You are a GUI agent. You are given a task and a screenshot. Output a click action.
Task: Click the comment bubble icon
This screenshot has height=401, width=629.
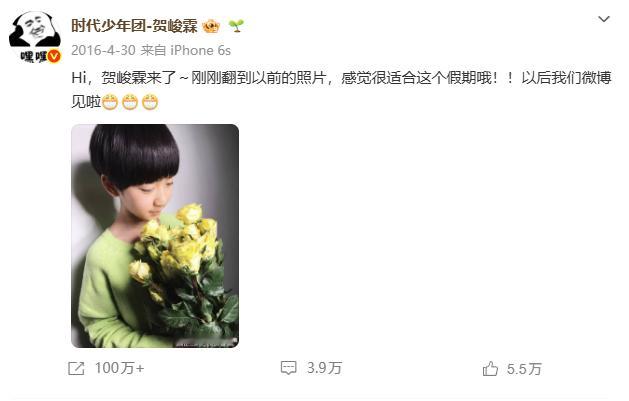pos(288,368)
